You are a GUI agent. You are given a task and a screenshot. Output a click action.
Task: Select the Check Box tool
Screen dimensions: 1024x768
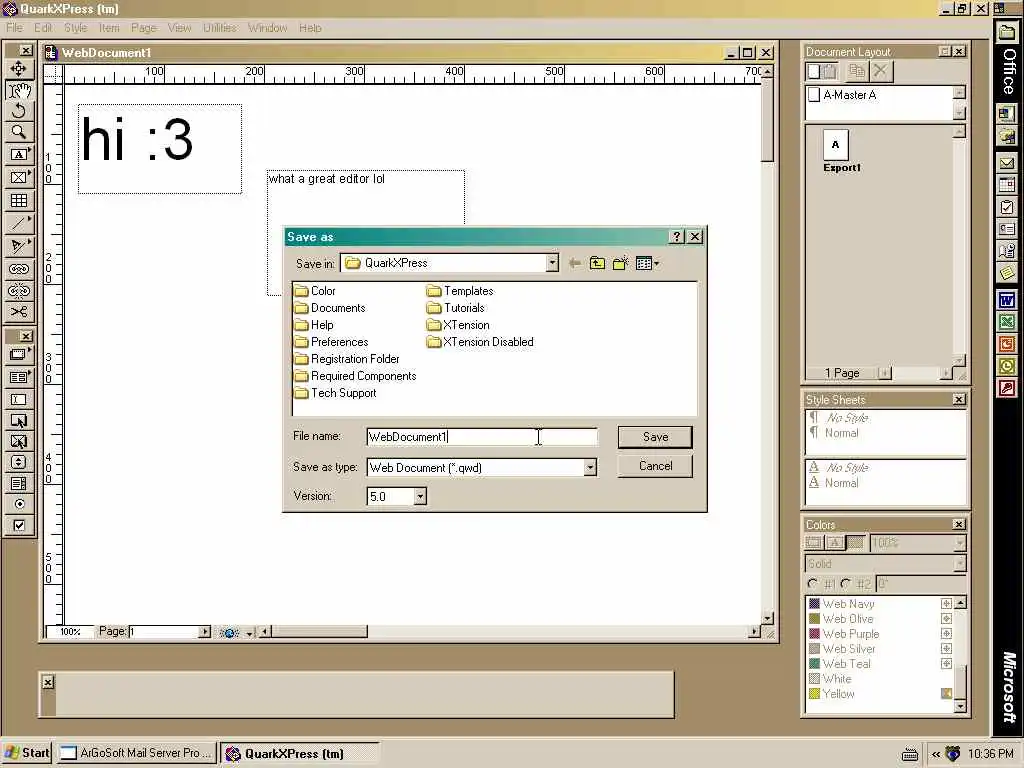click(x=18, y=526)
